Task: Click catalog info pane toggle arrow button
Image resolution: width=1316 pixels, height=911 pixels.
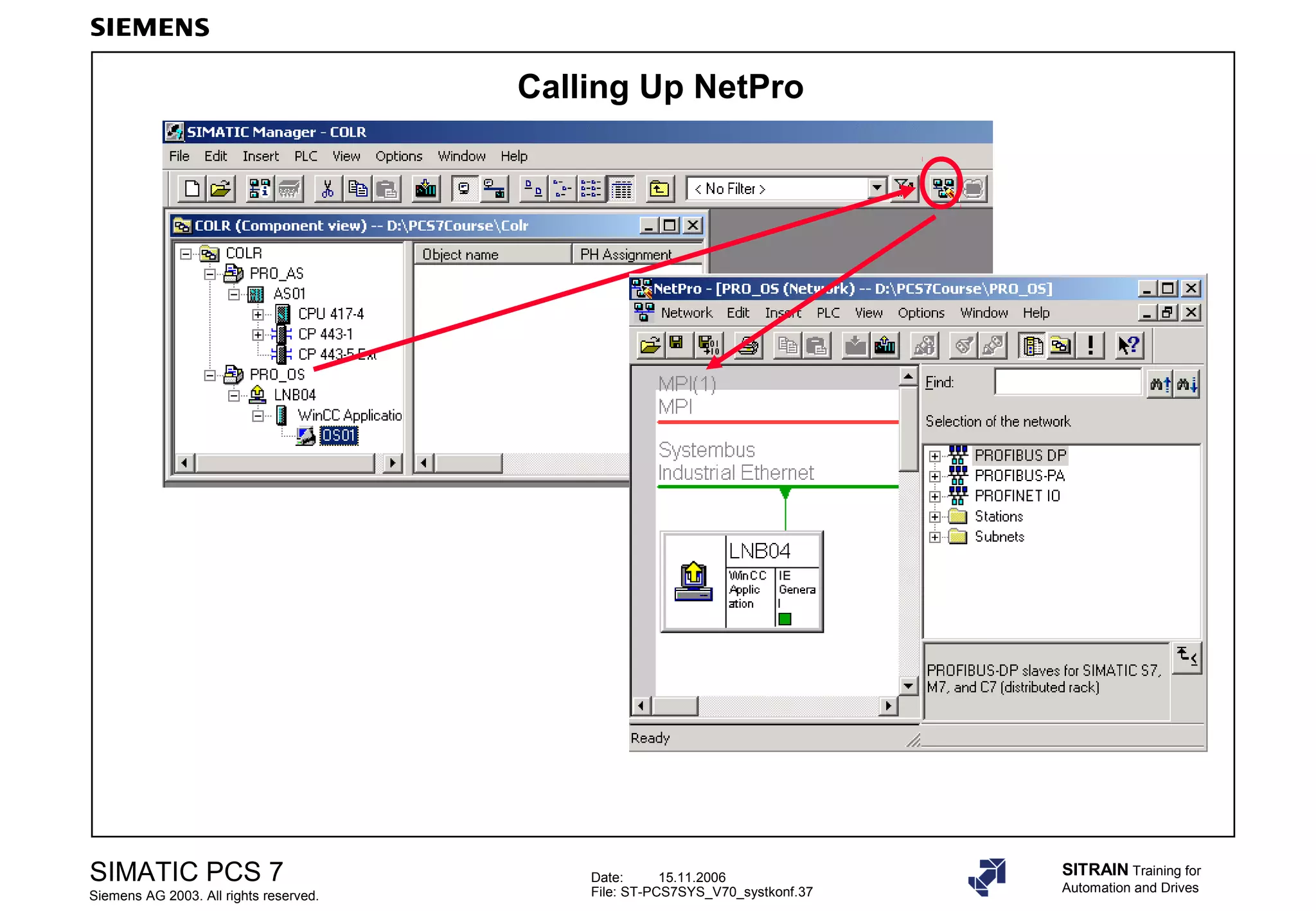Action: pos(1187,657)
